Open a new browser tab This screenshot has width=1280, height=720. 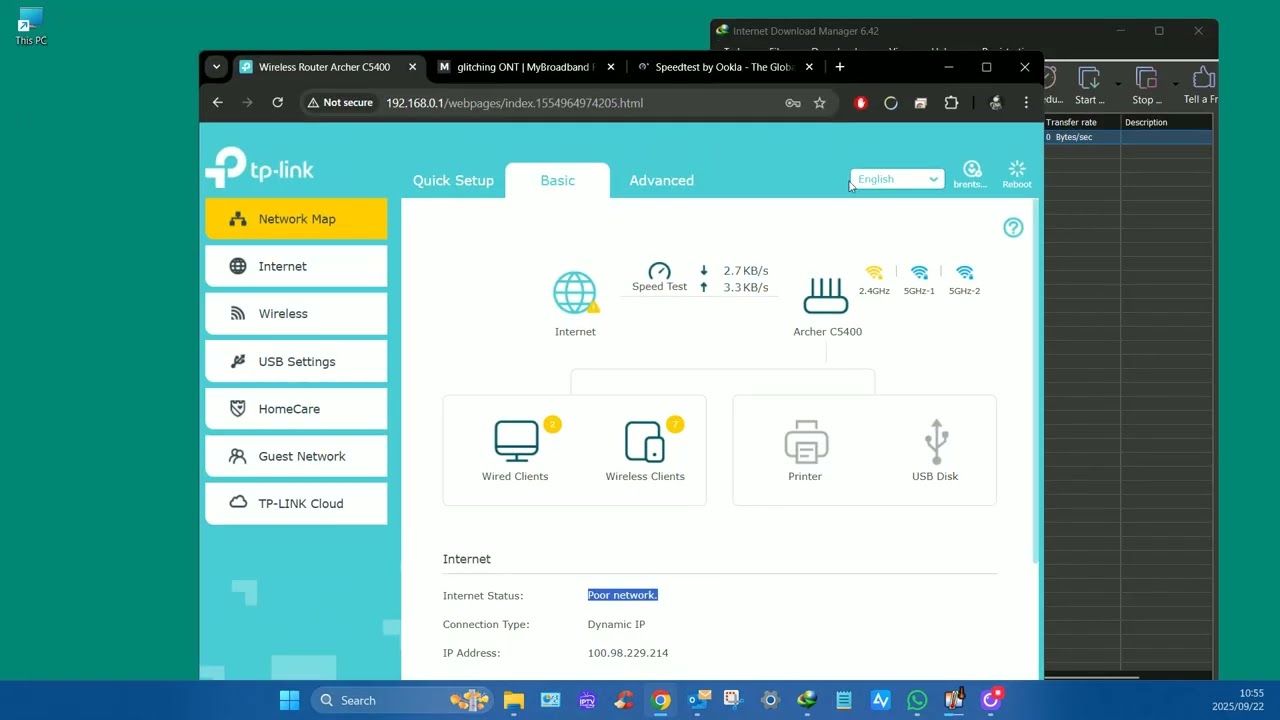pos(840,67)
